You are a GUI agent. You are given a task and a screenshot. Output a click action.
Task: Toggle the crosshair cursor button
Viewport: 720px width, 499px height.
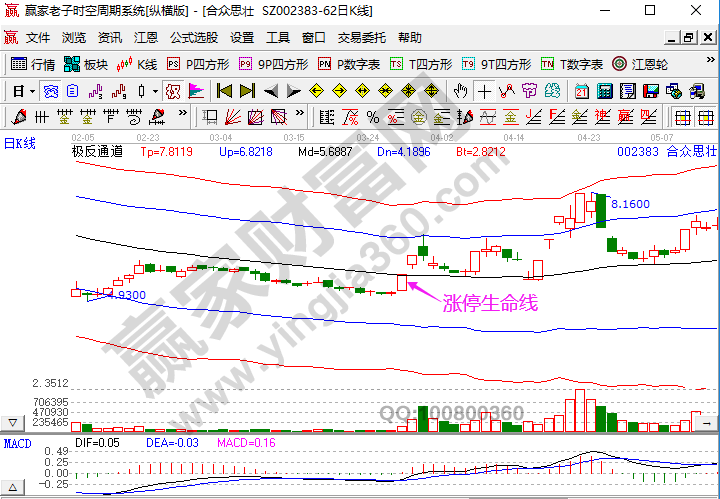click(x=484, y=91)
